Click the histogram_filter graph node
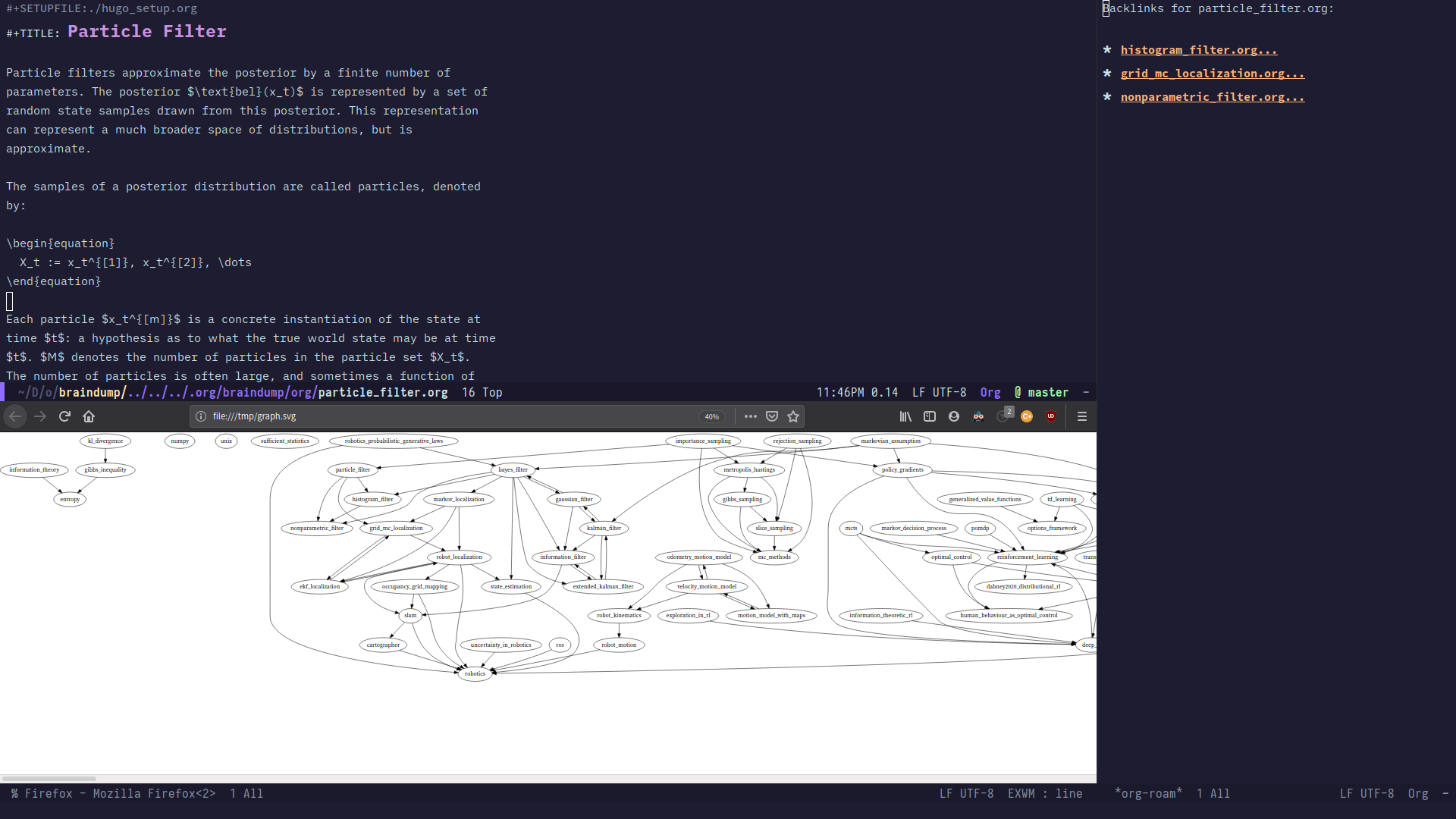 pyautogui.click(x=372, y=500)
